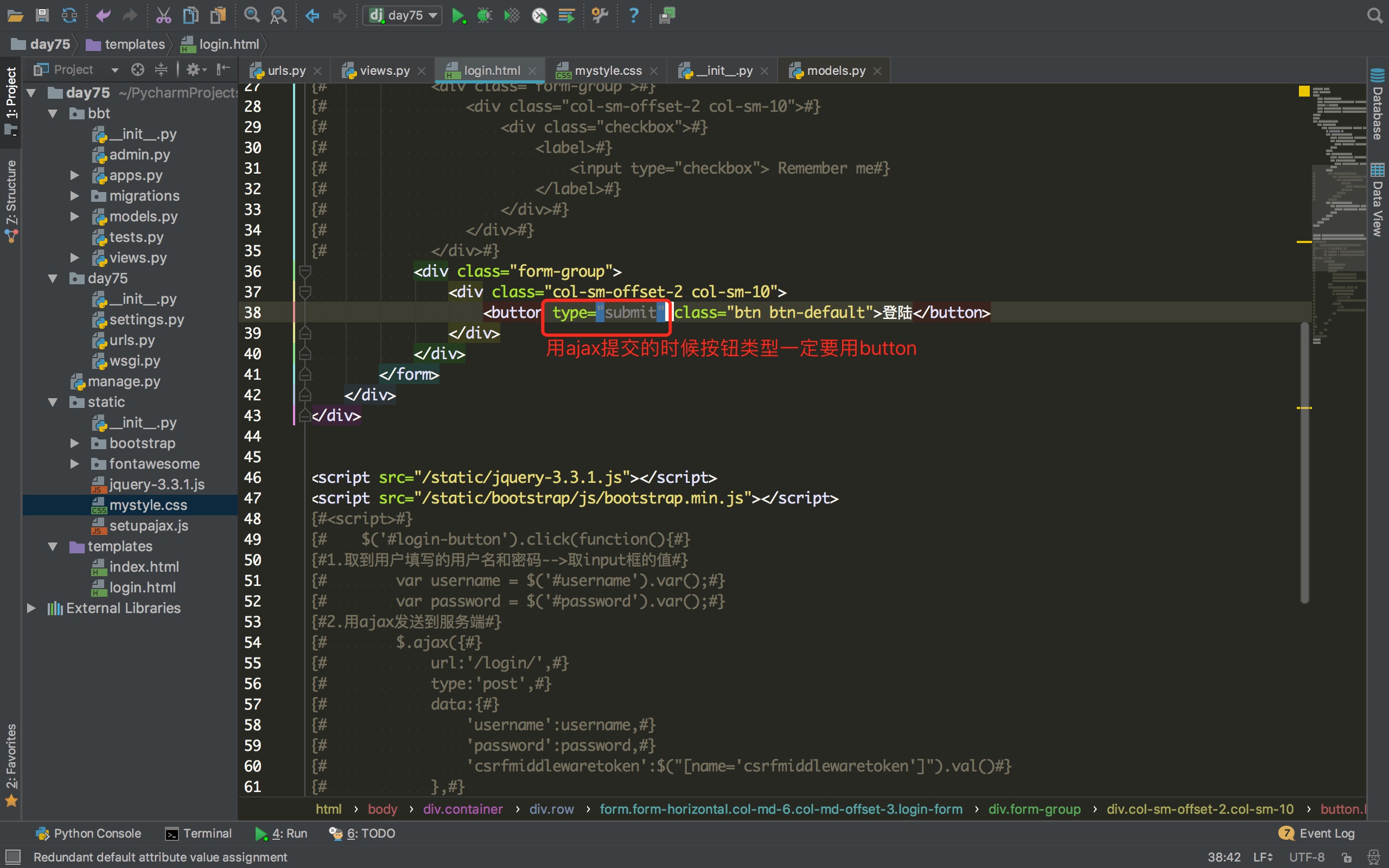The height and width of the screenshot is (868, 1389).
Task: Click the Find magnifier icon in toolbar
Action: [x=251, y=15]
